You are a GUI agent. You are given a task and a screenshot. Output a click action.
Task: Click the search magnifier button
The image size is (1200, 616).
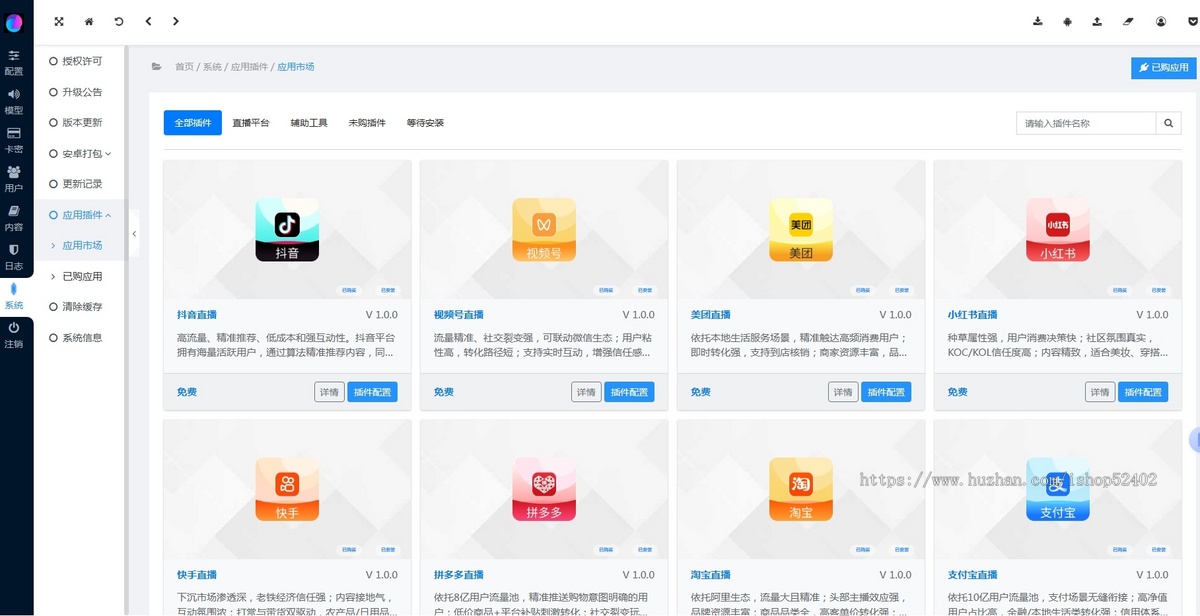(x=1169, y=124)
